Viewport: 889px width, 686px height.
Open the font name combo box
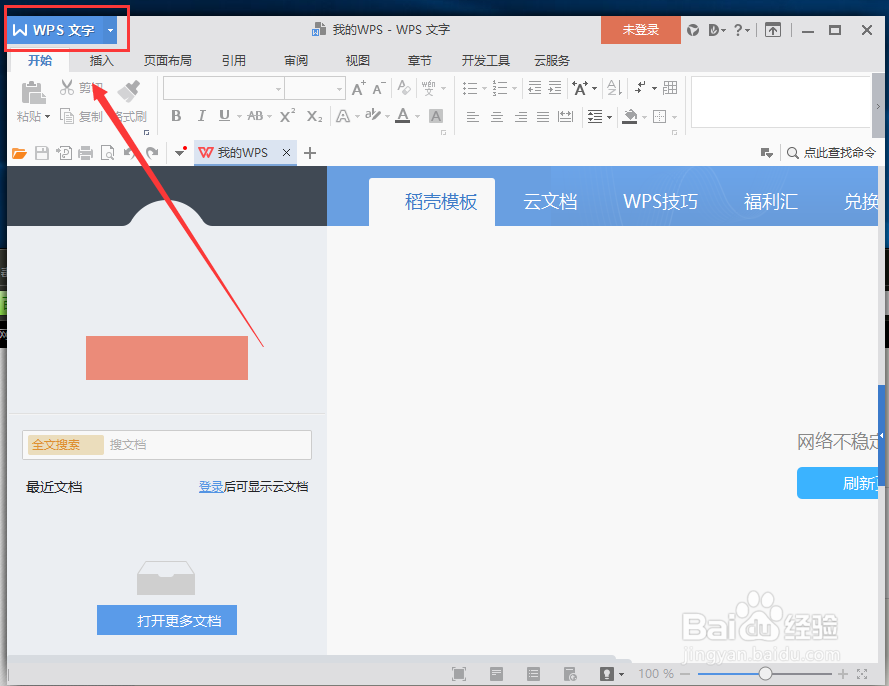pyautogui.click(x=223, y=89)
